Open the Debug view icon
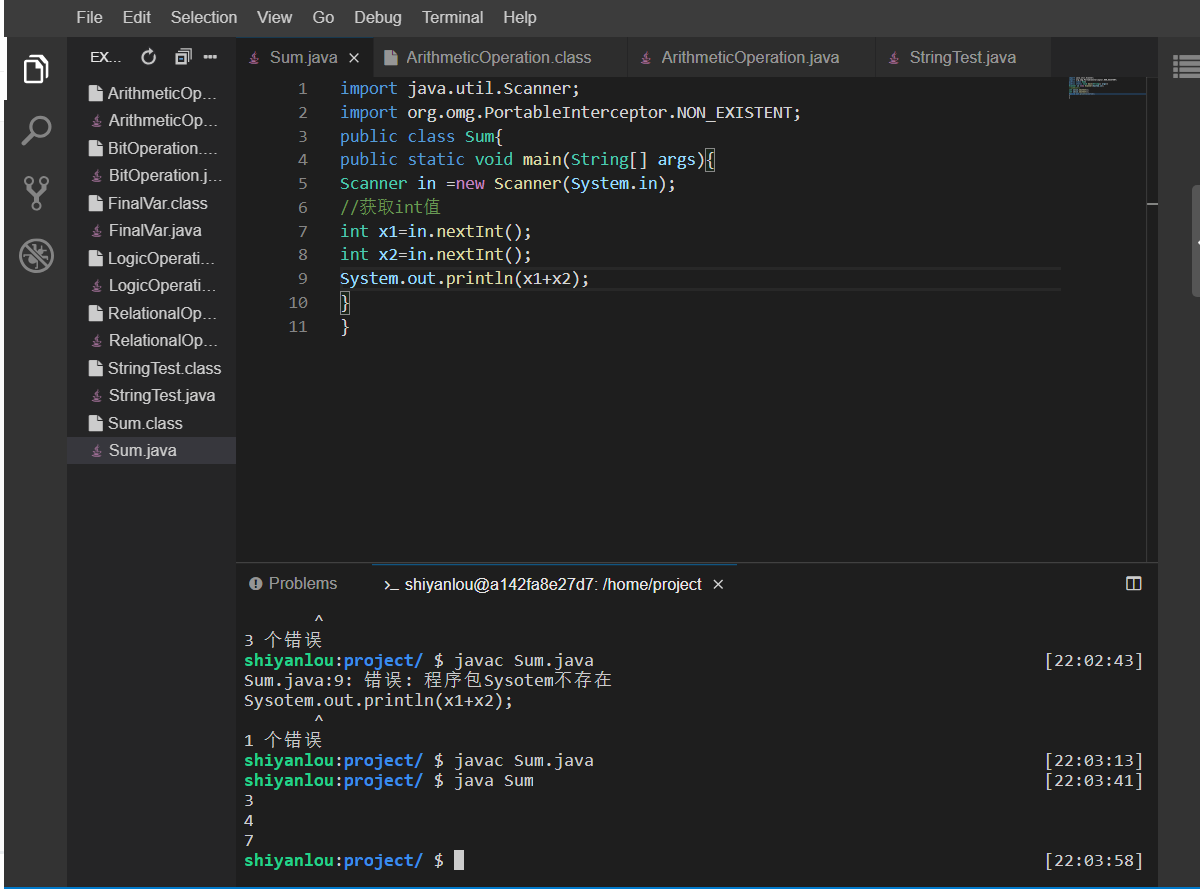The image size is (1200, 889). [36, 256]
